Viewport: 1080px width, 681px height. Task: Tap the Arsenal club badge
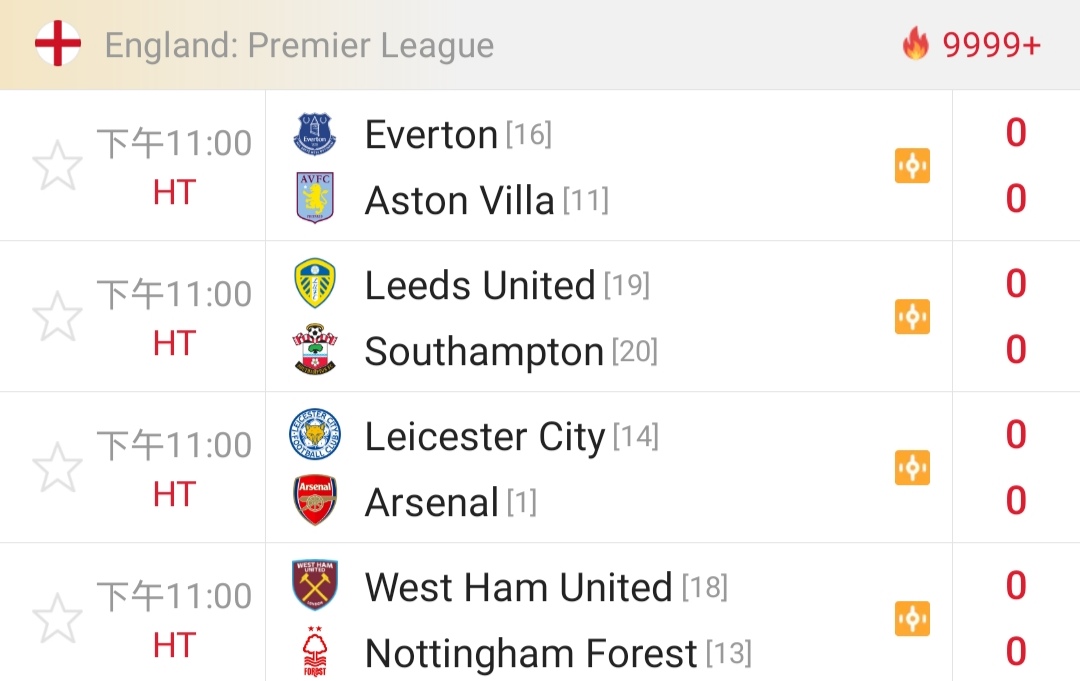pyautogui.click(x=315, y=500)
